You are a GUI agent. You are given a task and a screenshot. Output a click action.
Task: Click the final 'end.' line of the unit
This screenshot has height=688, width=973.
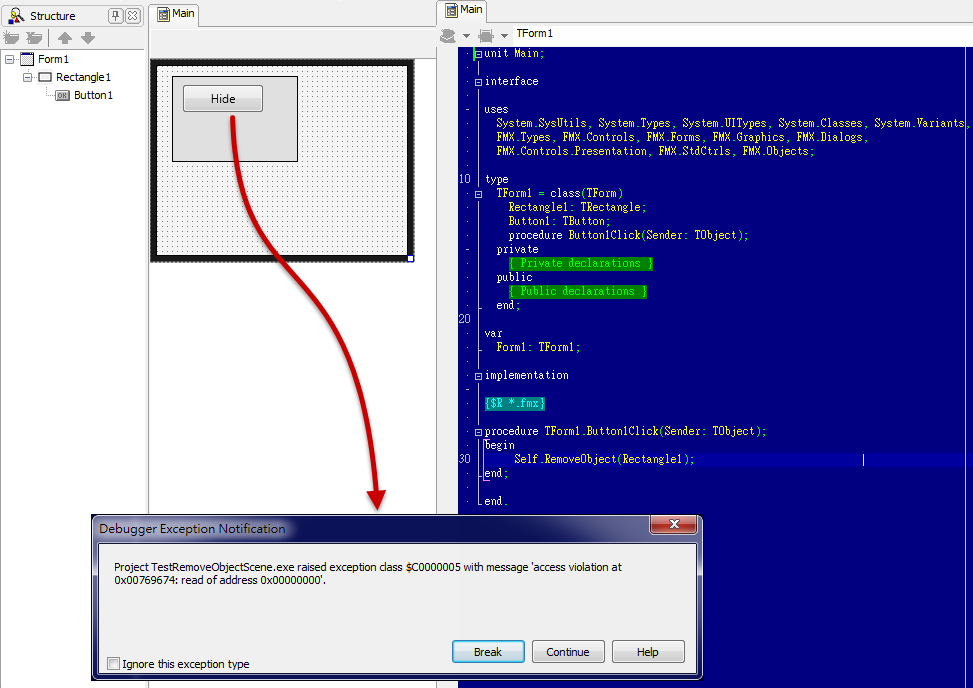[x=496, y=501]
